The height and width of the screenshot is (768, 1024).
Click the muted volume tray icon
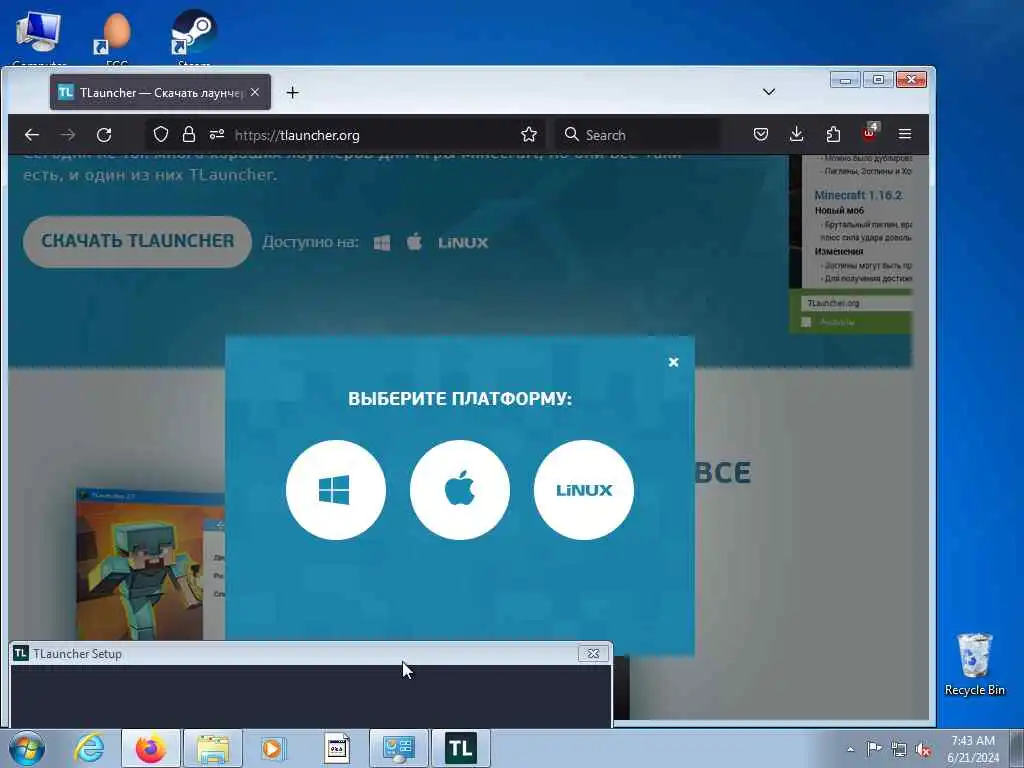(x=923, y=750)
